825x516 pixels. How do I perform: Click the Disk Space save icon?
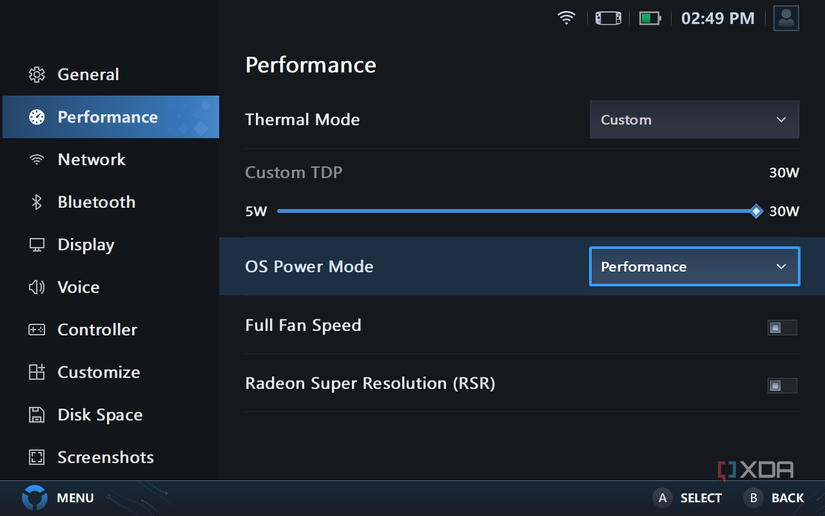point(37,415)
